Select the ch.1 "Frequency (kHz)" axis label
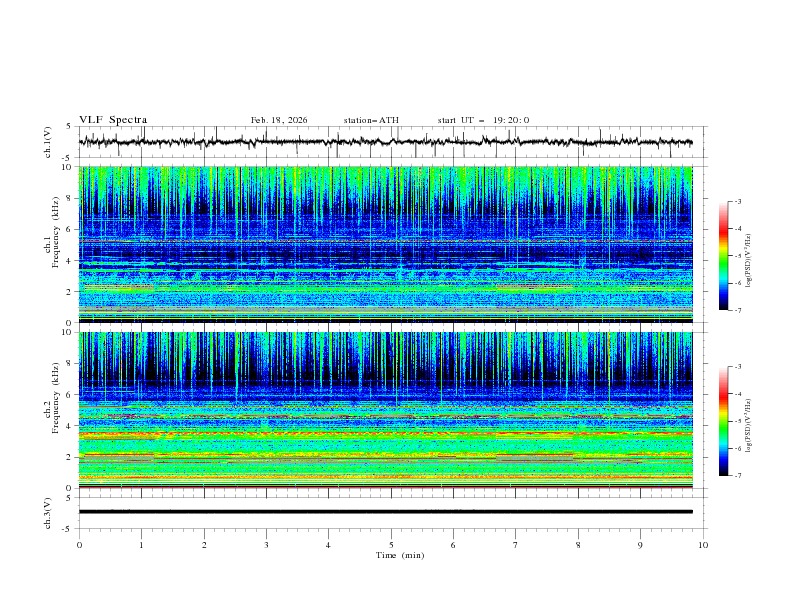Viewport: 792px width, 612px height. (56, 232)
